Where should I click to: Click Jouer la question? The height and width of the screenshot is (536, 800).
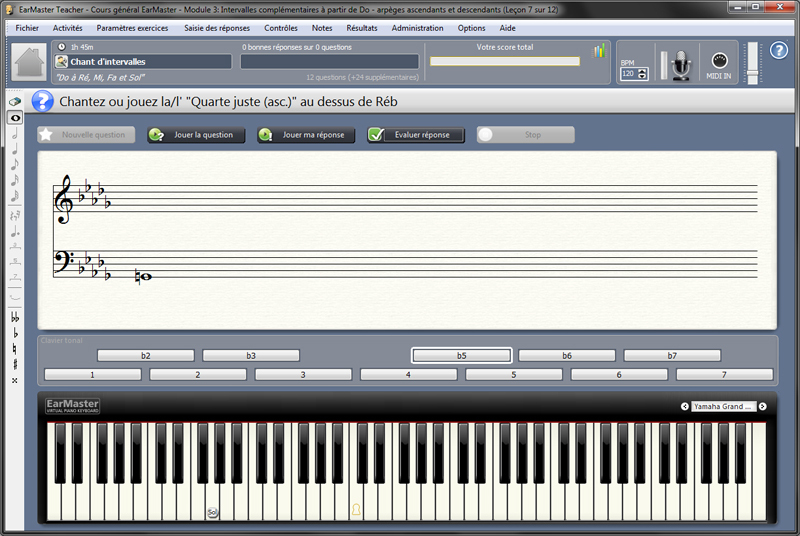[196, 135]
